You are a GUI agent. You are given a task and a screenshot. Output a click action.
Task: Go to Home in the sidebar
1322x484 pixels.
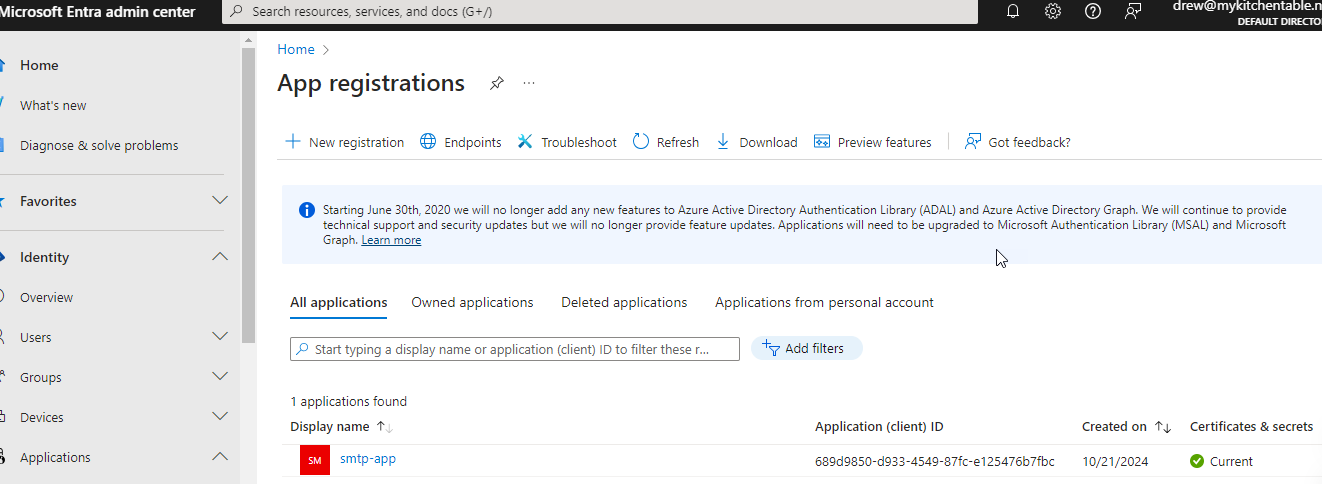pyautogui.click(x=39, y=65)
